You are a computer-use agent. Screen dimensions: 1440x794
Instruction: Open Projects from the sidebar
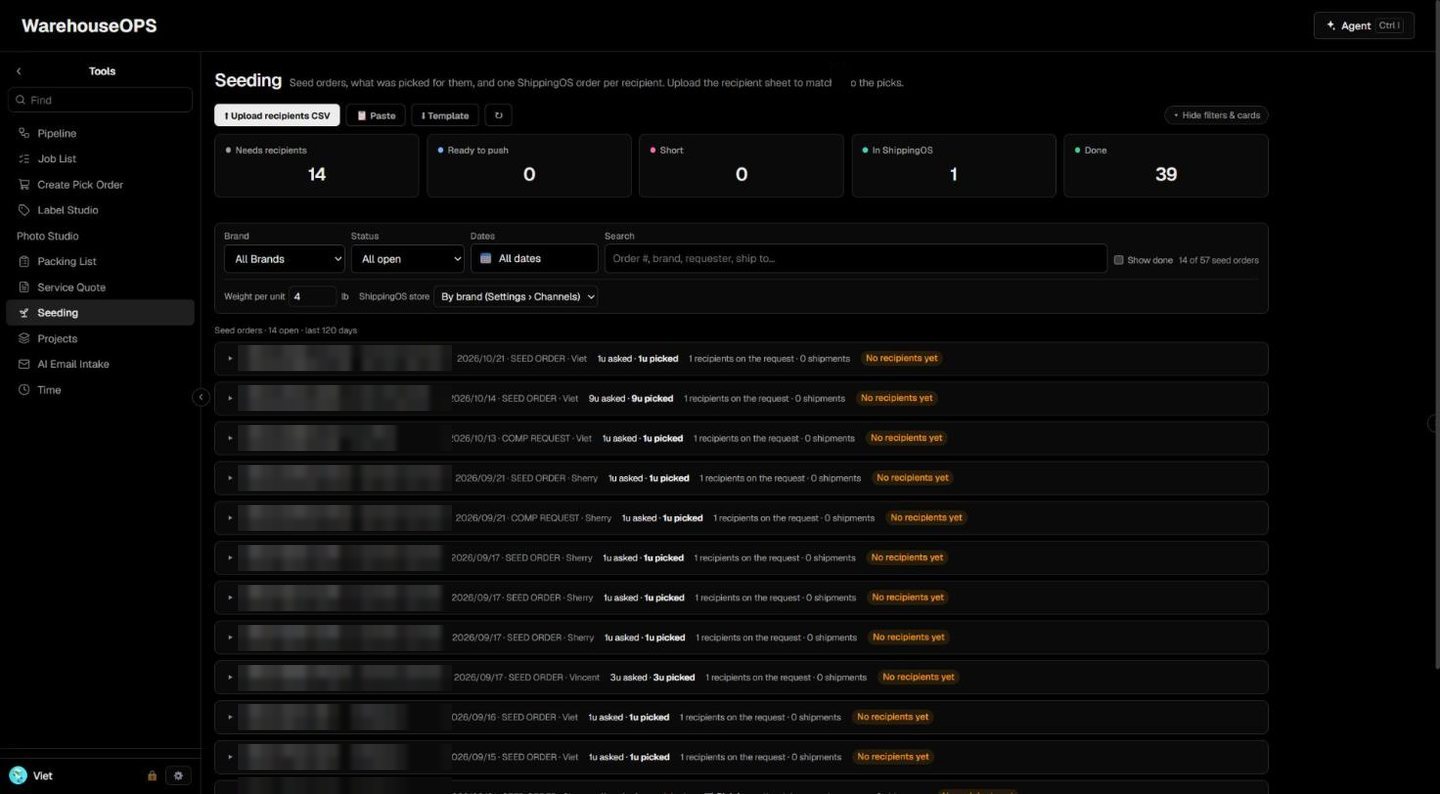(x=100, y=339)
